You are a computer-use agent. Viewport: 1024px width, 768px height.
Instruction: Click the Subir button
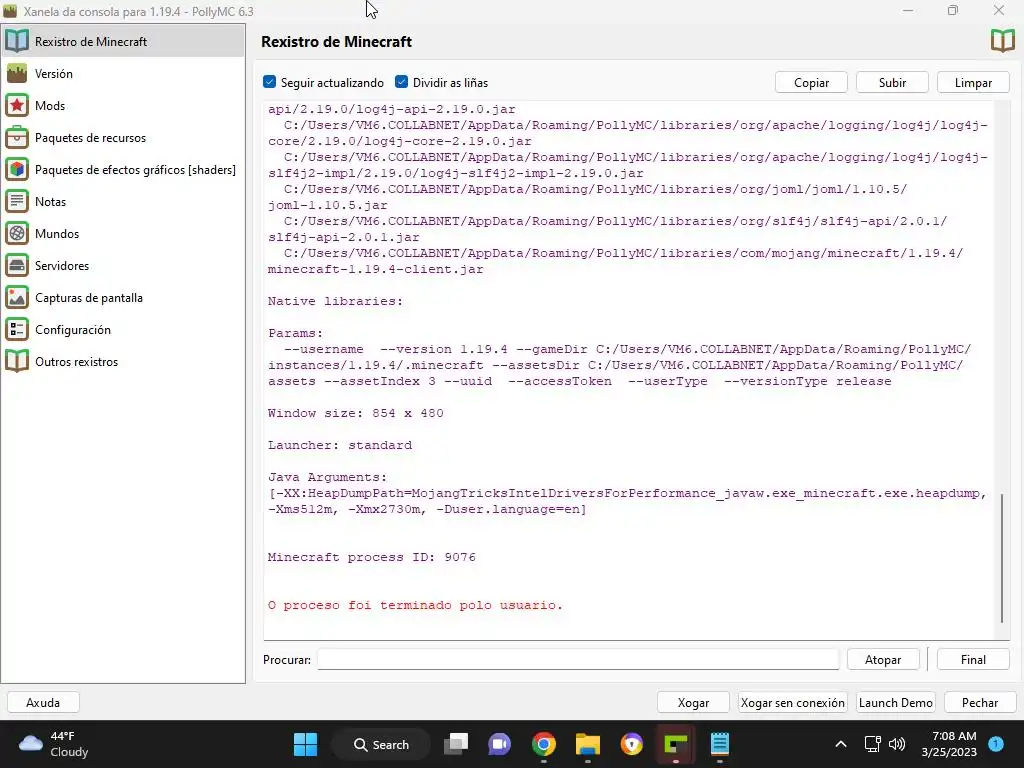coord(892,82)
